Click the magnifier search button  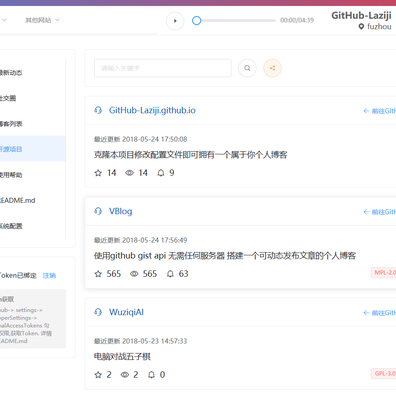click(247, 68)
